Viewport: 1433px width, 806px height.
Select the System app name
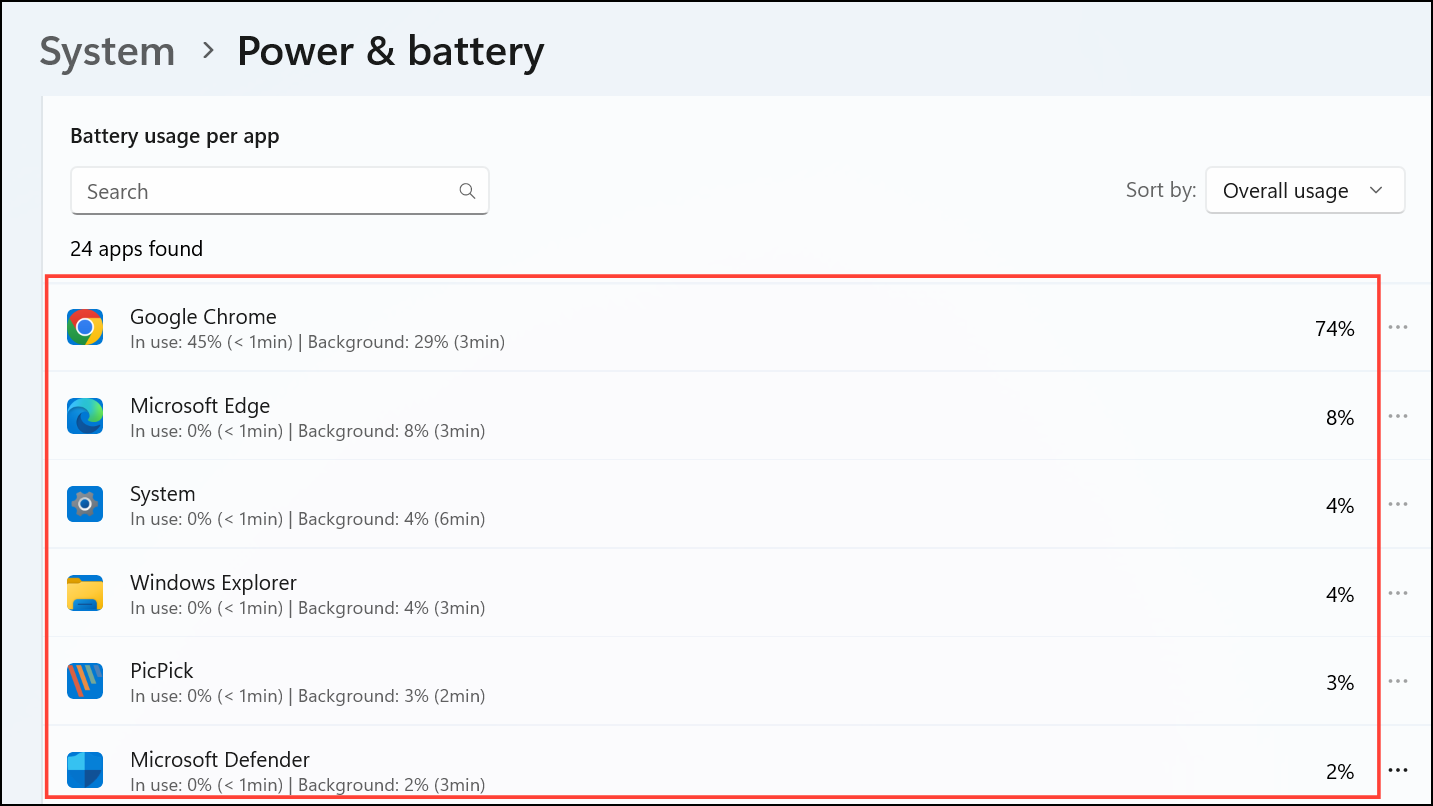coord(163,494)
